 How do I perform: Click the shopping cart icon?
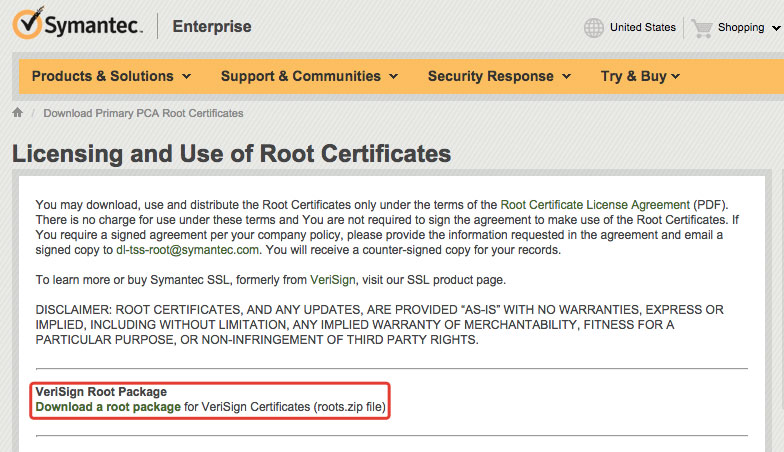702,28
